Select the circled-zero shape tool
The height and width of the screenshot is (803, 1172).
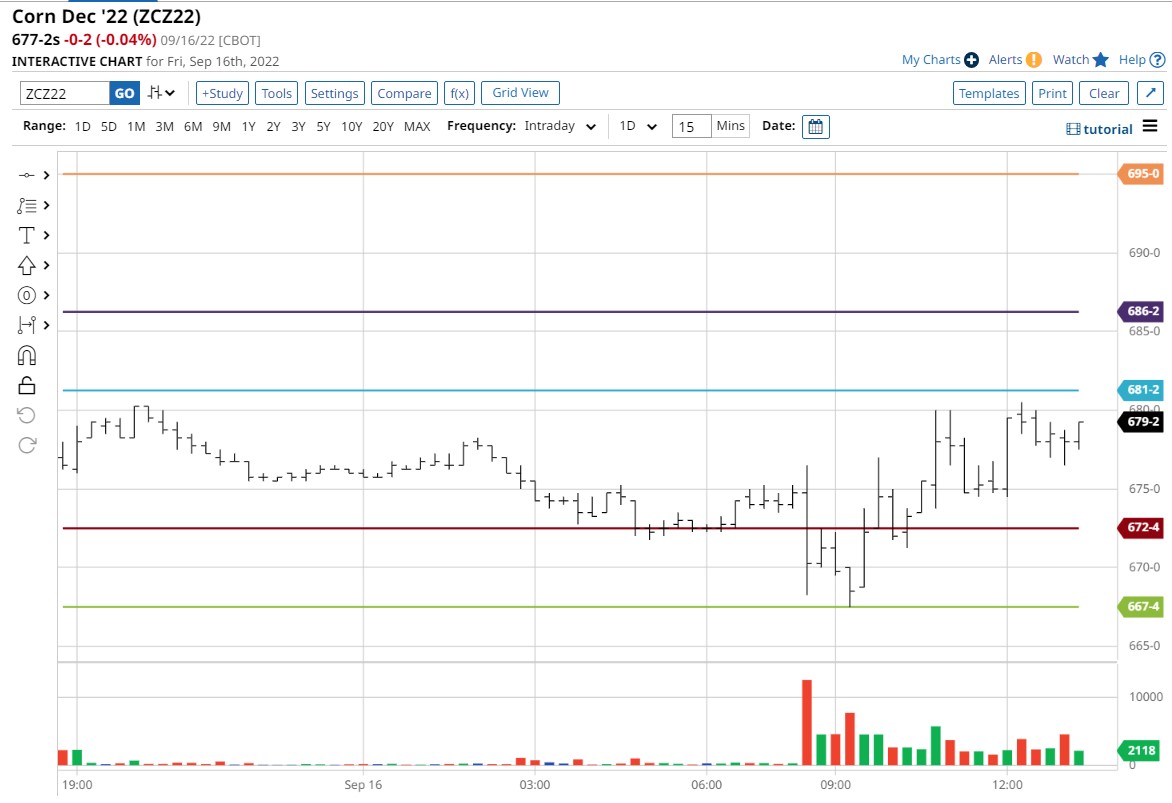pos(27,295)
